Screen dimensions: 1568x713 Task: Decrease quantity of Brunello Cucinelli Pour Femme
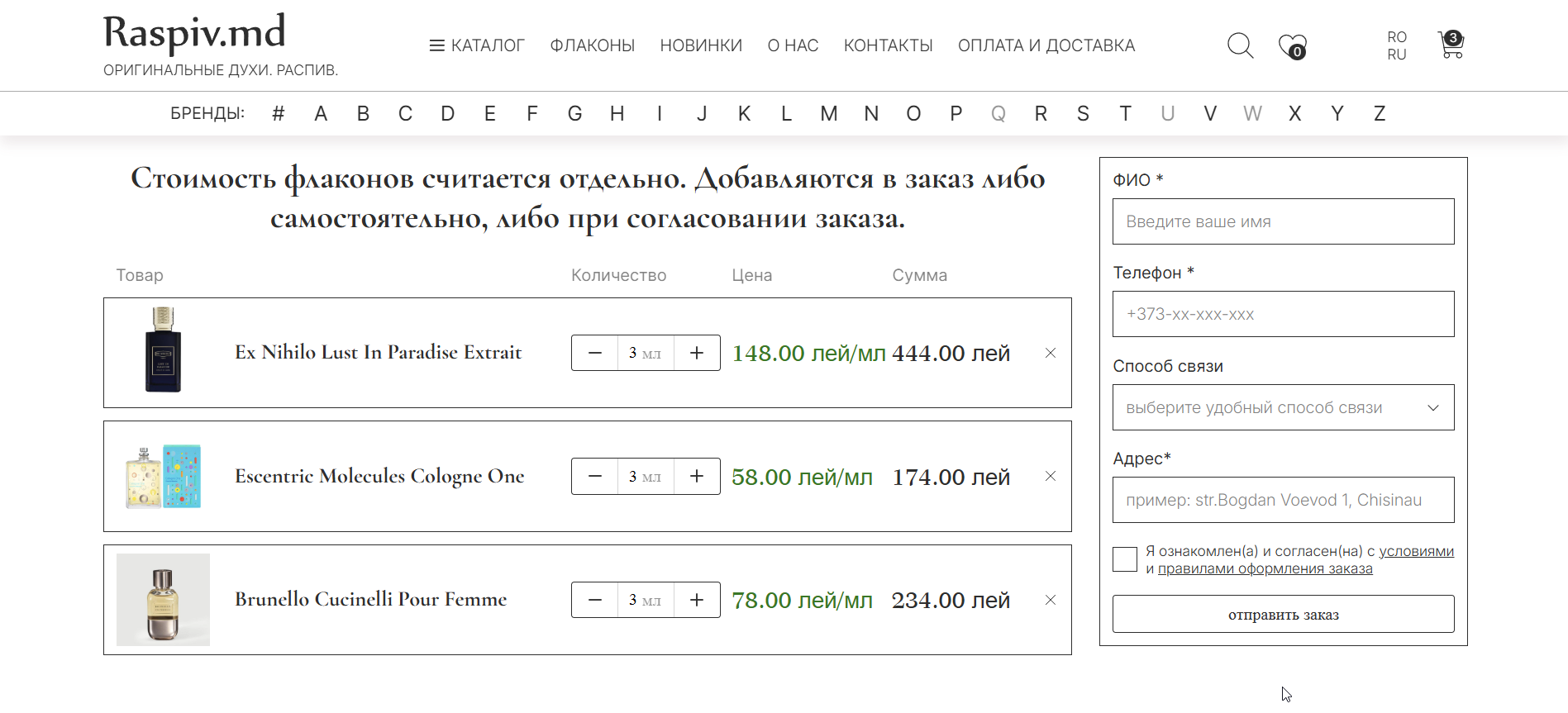(595, 600)
